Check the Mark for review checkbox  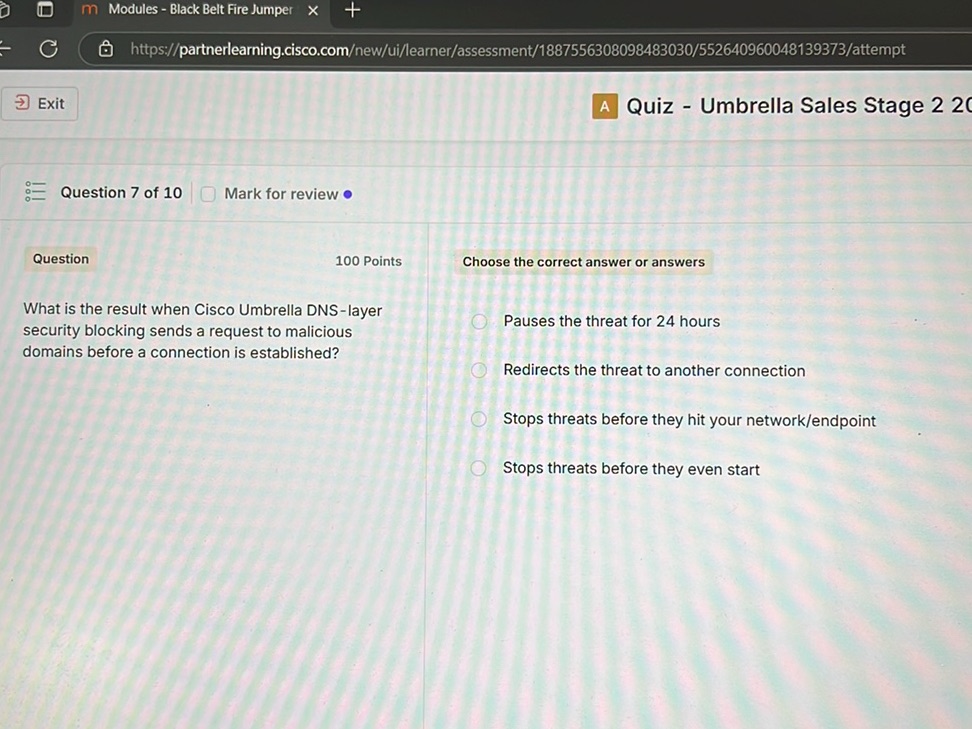208,194
